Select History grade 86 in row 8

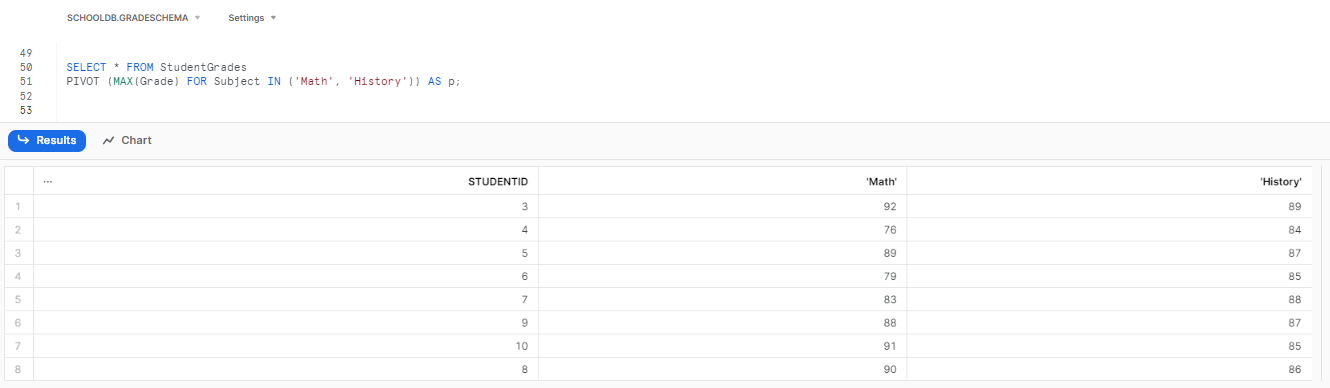click(x=1109, y=369)
